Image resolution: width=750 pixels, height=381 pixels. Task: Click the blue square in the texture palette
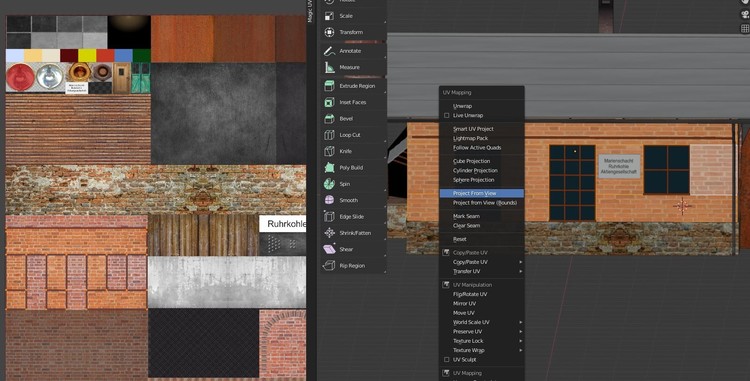click(x=123, y=55)
